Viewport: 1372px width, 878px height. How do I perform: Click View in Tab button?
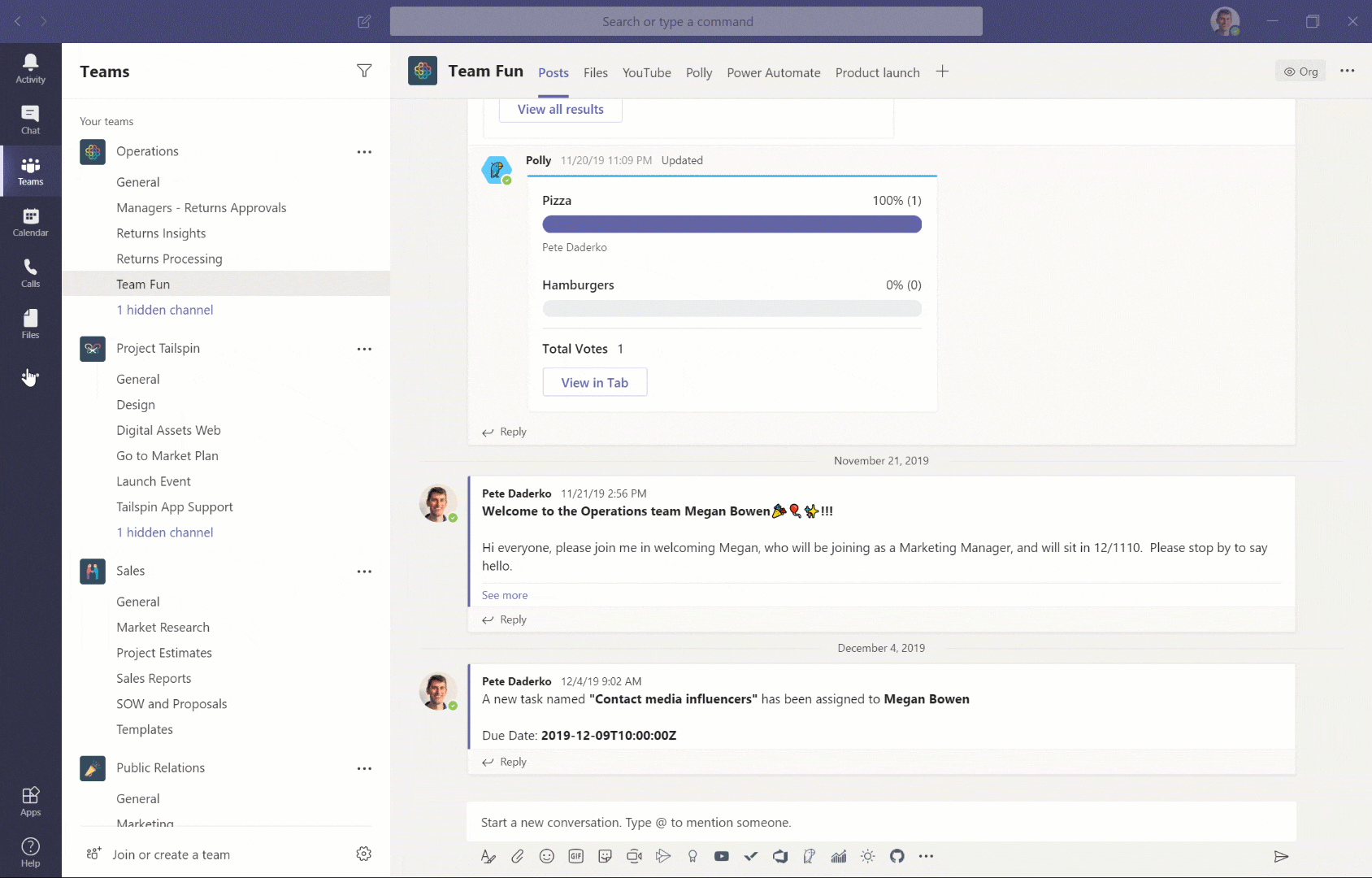pos(595,382)
